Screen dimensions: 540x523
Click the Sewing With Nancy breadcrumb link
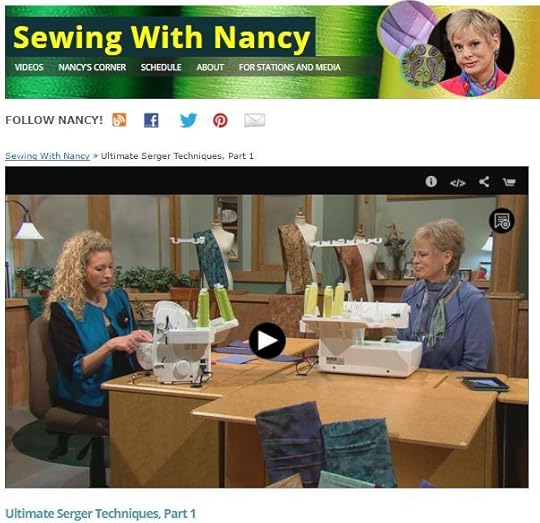[x=48, y=156]
